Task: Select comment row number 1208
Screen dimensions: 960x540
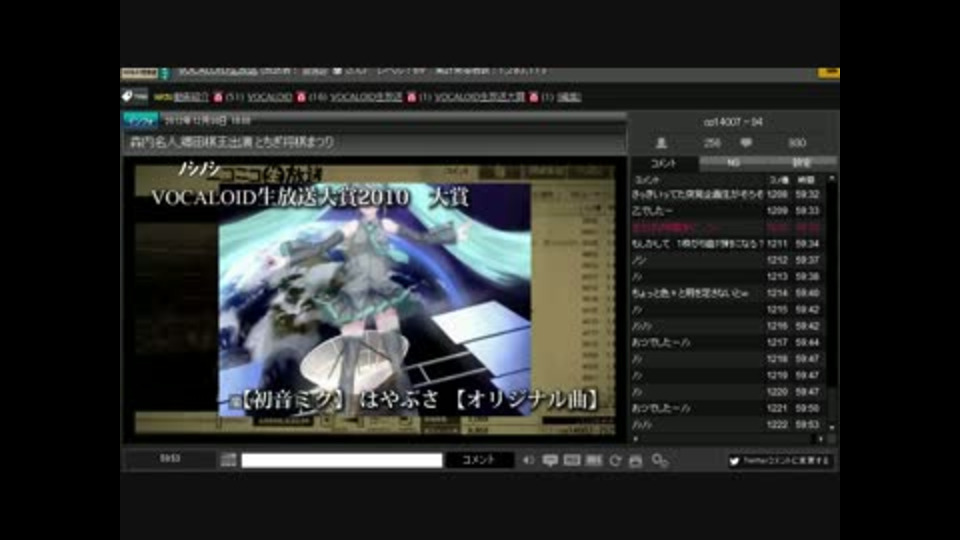Action: pyautogui.click(x=728, y=194)
